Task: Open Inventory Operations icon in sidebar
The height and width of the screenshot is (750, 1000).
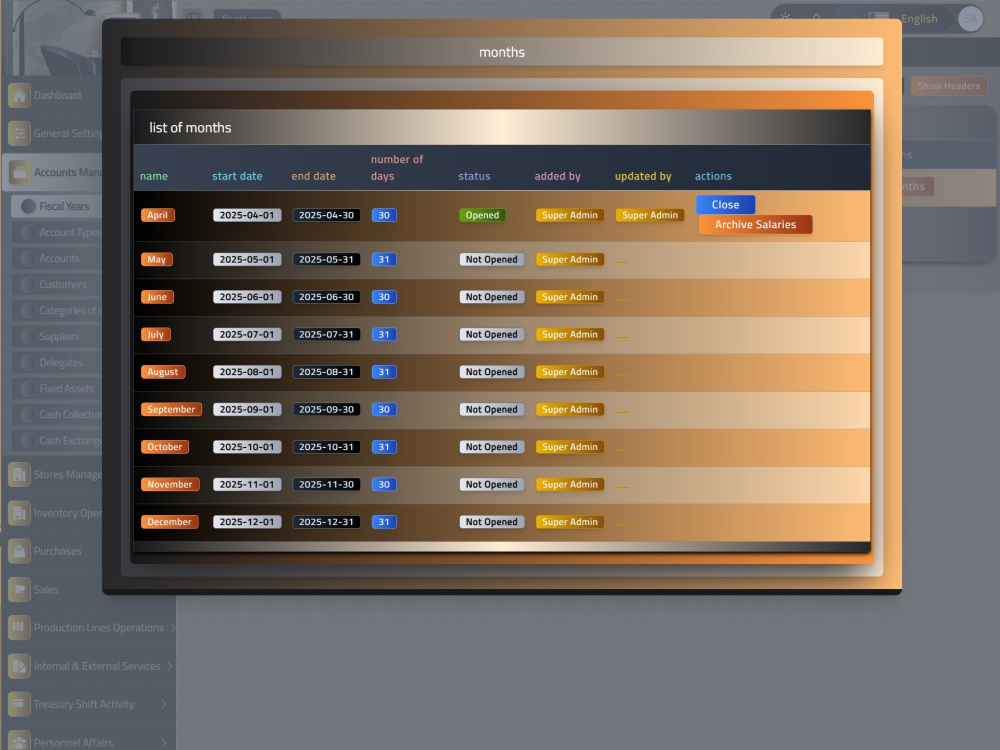Action: (19, 513)
